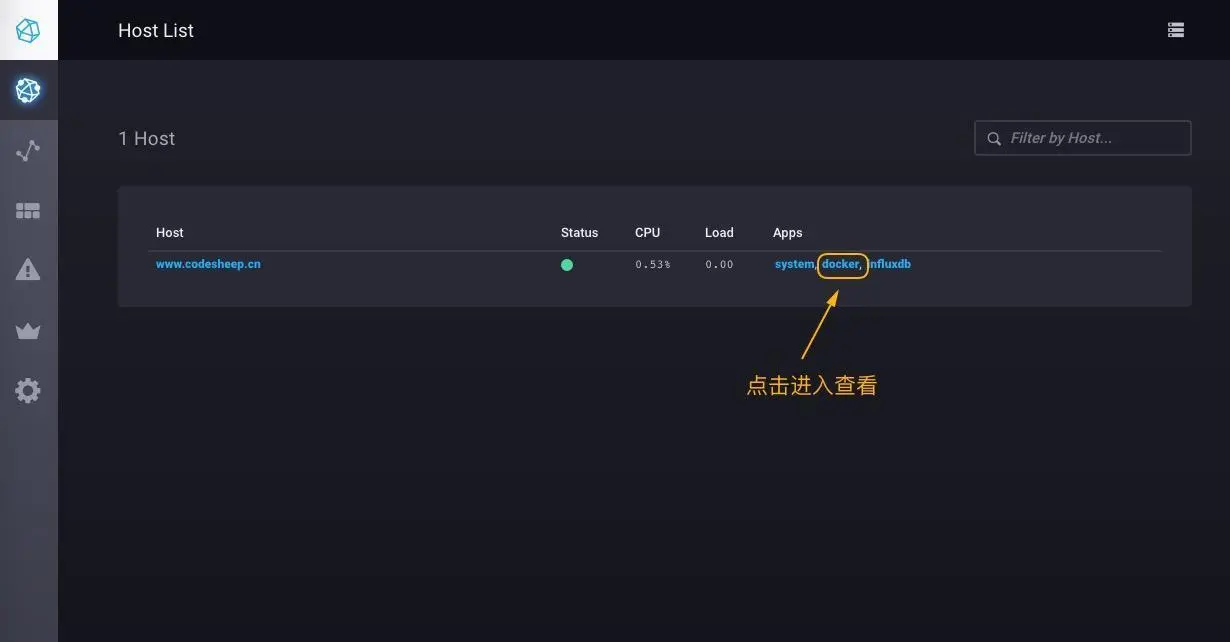Screen dimensions: 1230x642
Task: Focus the Filter by Host field
Action: coord(1083,138)
